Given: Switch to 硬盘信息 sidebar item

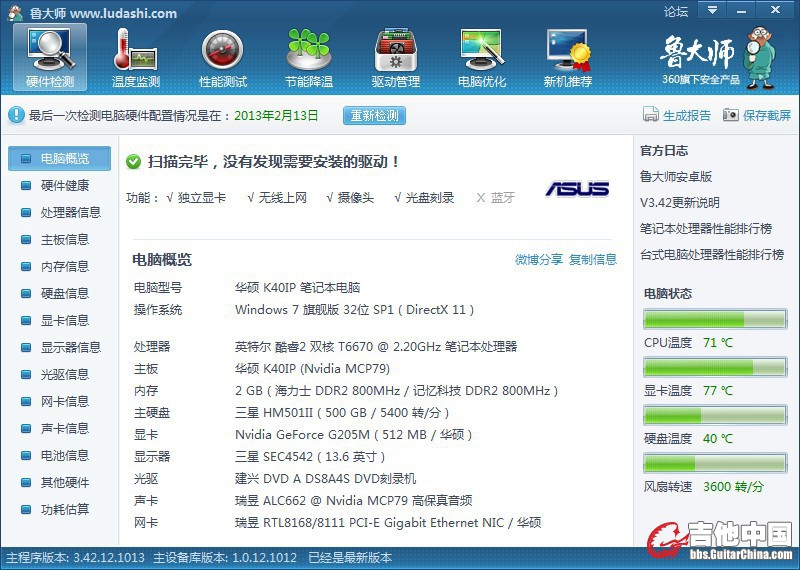Looking at the screenshot, I should (x=64, y=293).
